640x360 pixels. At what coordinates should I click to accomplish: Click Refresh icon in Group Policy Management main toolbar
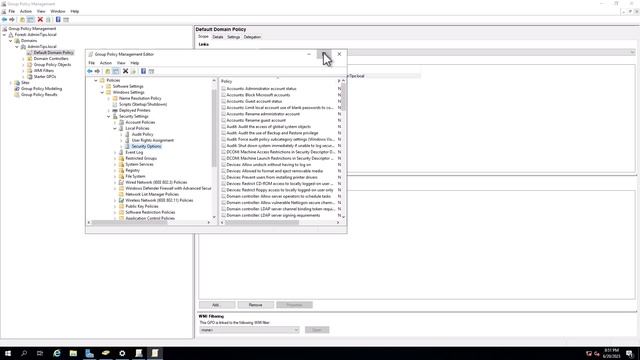coord(48,20)
